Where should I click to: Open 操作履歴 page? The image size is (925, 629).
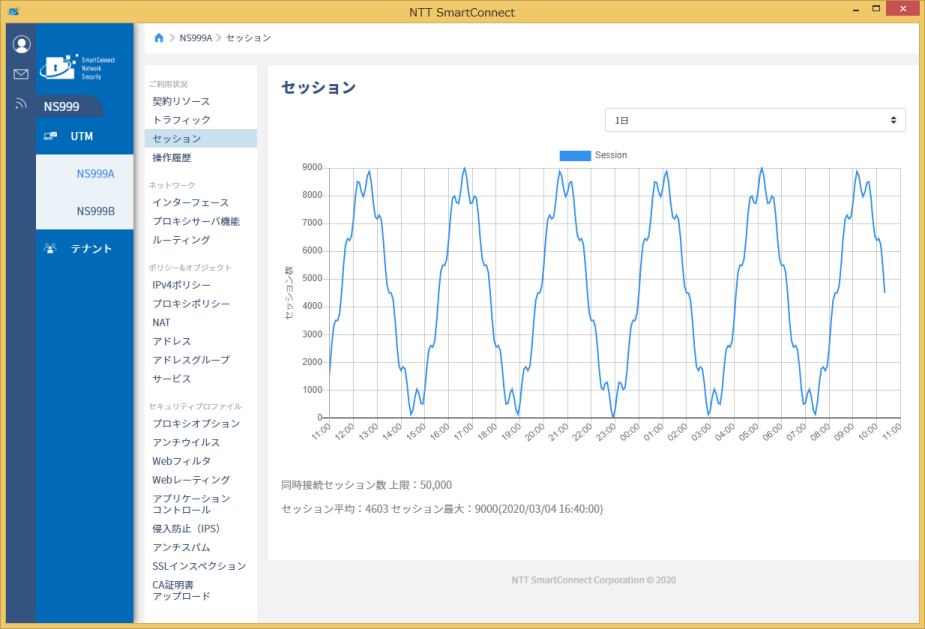(172, 158)
